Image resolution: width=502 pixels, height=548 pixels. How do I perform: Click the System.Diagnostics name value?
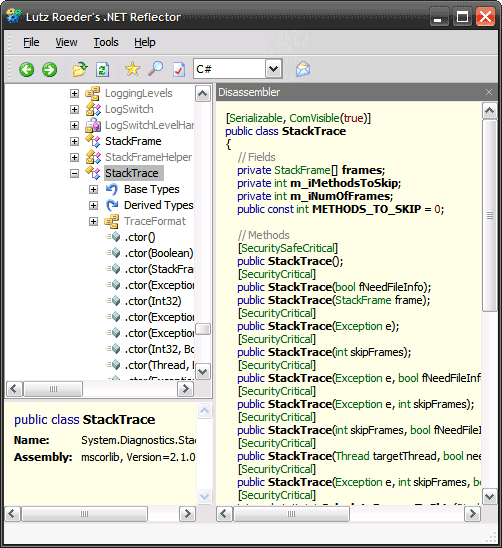(x=138, y=440)
